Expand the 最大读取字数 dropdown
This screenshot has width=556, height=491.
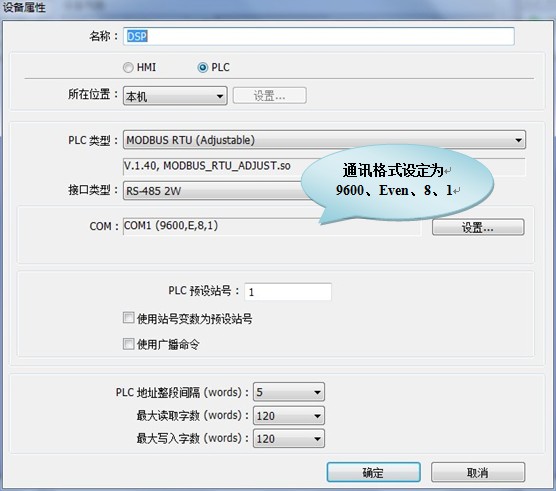pos(289,415)
